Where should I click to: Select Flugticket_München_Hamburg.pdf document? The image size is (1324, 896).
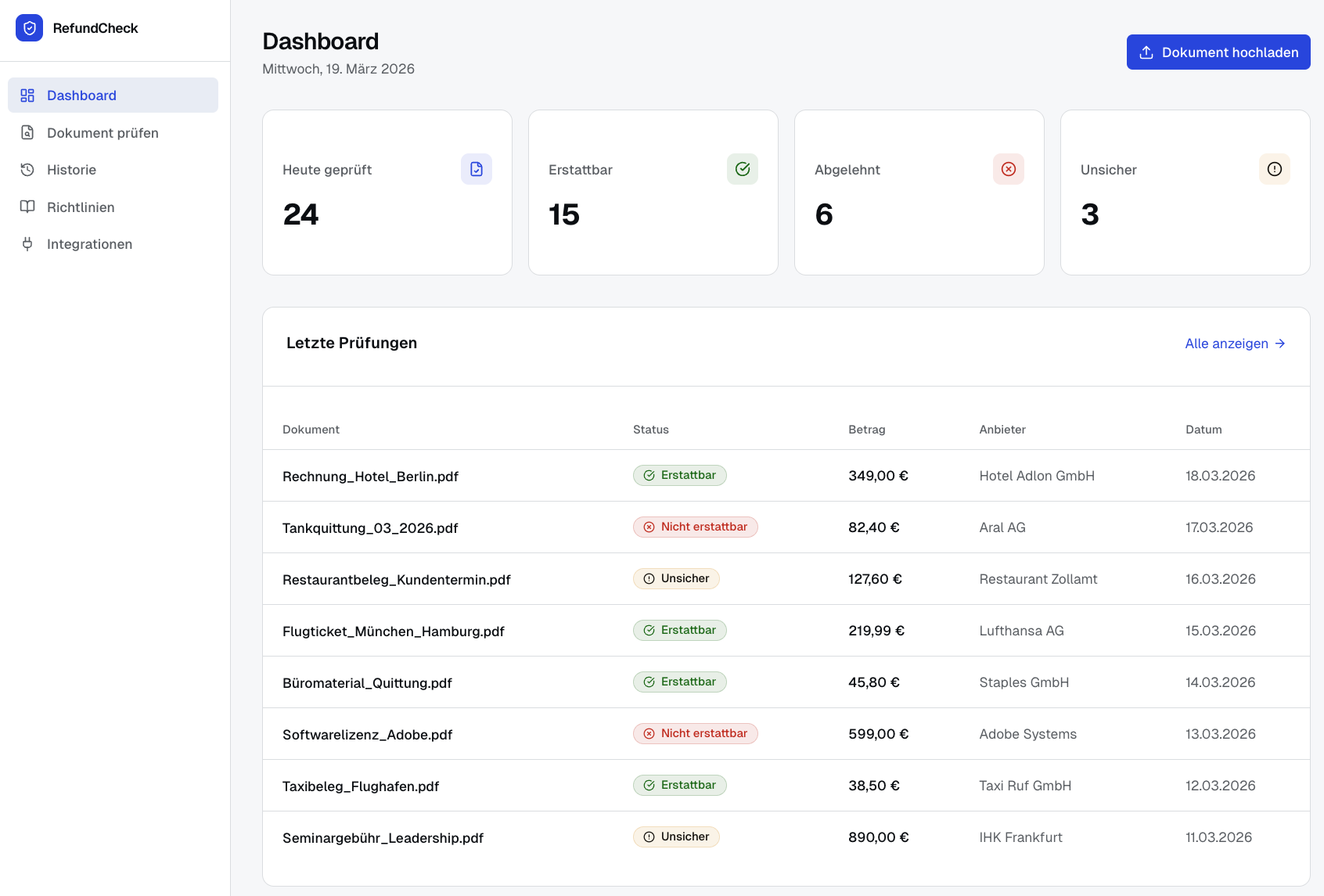pos(393,632)
